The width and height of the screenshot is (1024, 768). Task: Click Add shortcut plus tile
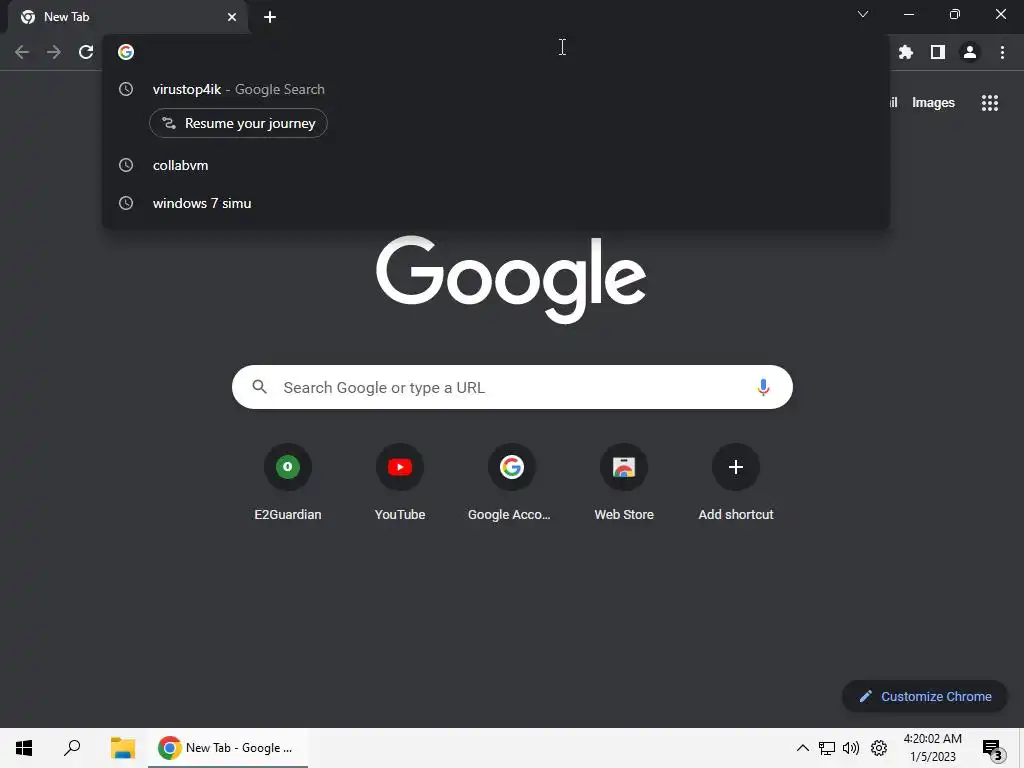tap(735, 482)
